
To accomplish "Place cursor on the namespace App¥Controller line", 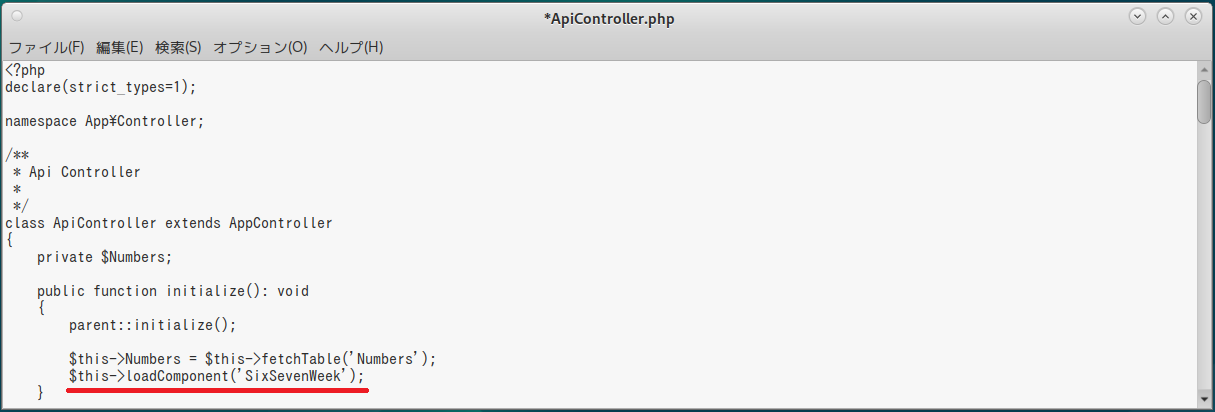I will click(x=104, y=121).
